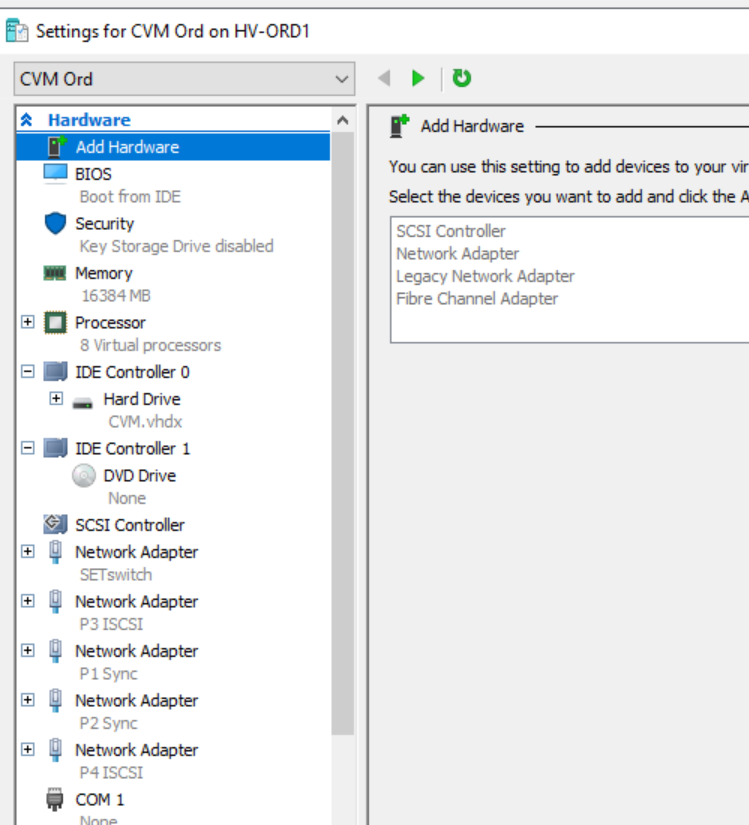749x825 pixels.
Task: Click the COM 1 port icon
Action: coord(55,799)
